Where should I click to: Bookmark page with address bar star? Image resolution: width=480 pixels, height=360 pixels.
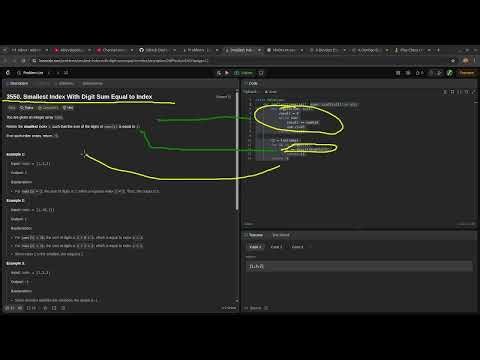point(453,61)
